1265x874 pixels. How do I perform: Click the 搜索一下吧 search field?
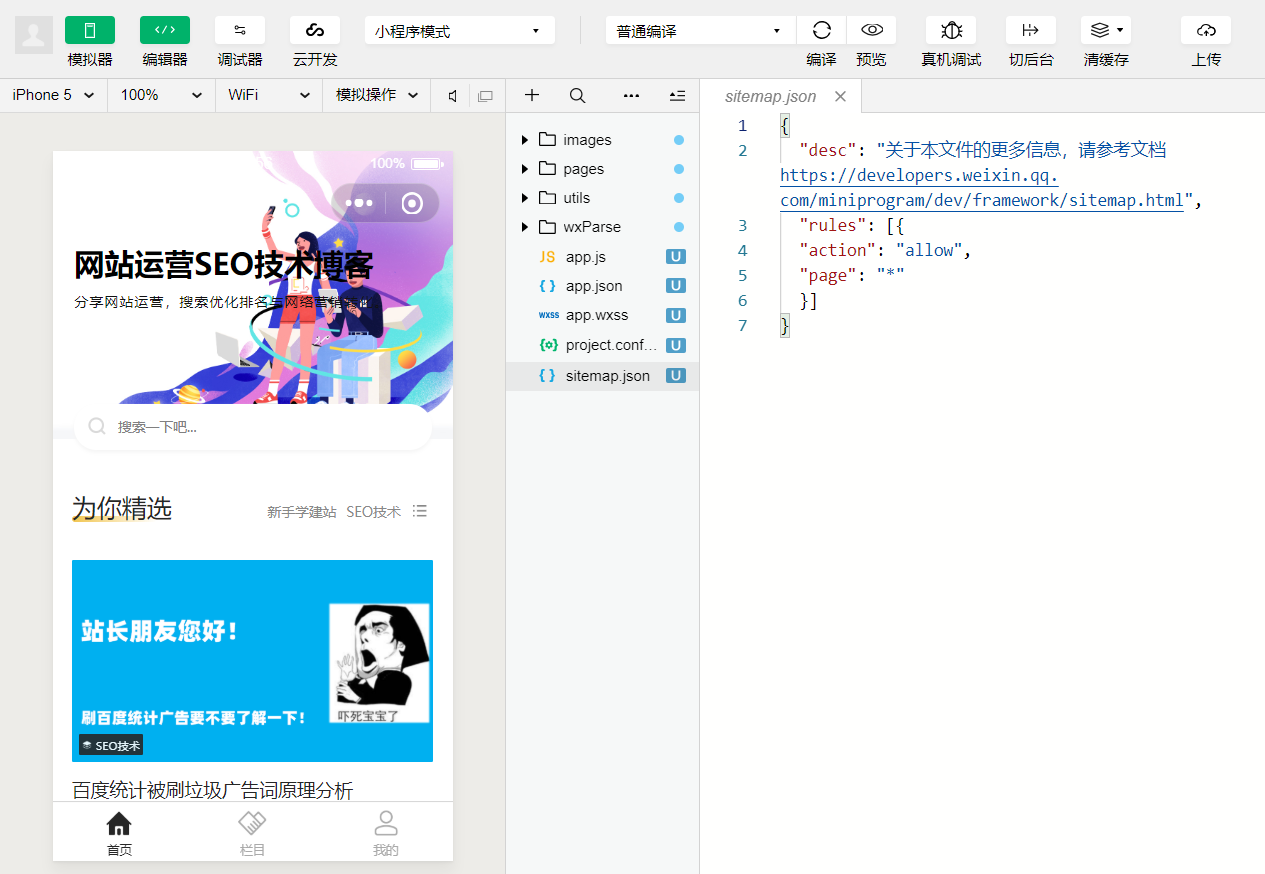252,426
